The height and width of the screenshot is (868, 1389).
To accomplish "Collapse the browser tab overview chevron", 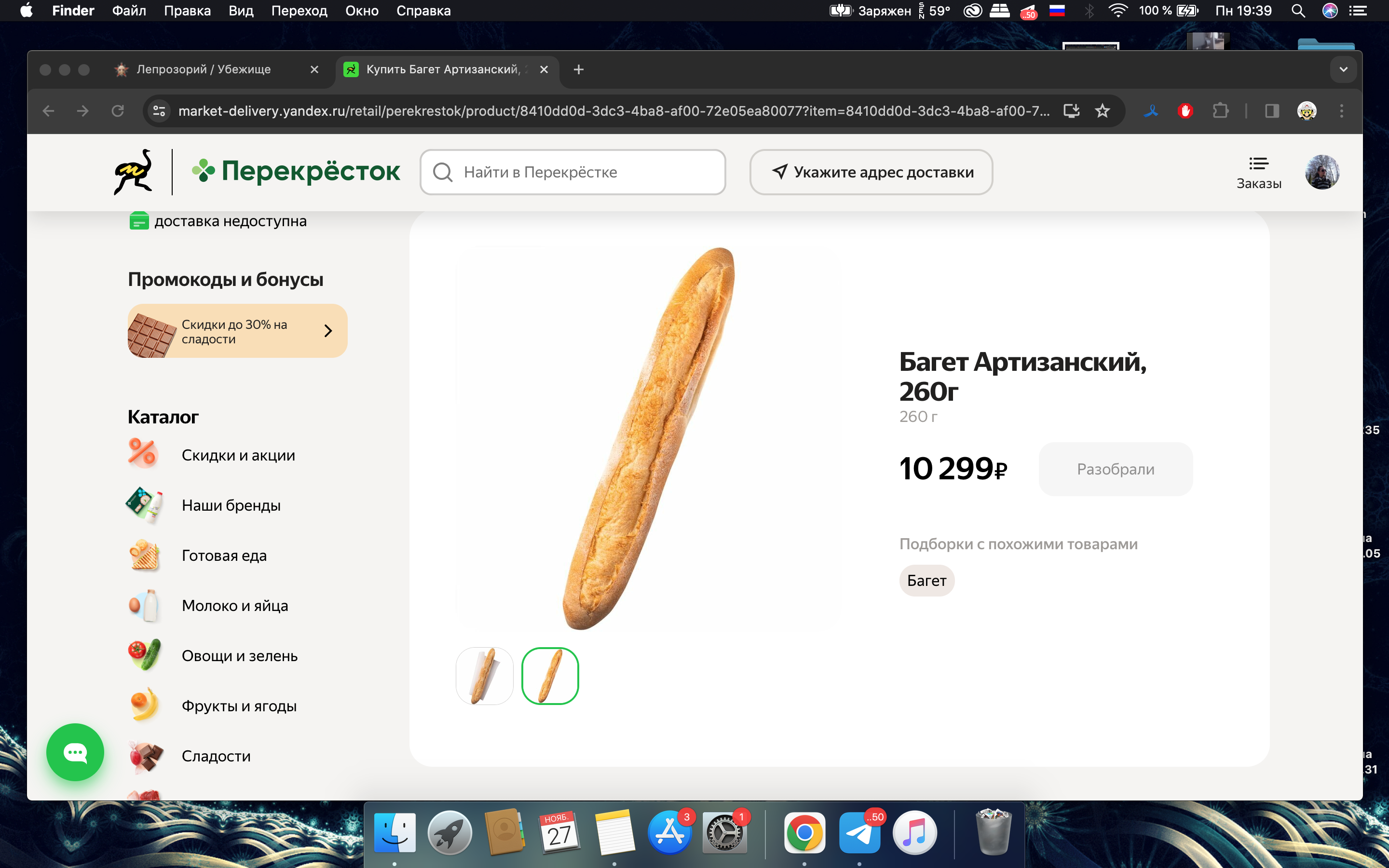I will (x=1343, y=69).
